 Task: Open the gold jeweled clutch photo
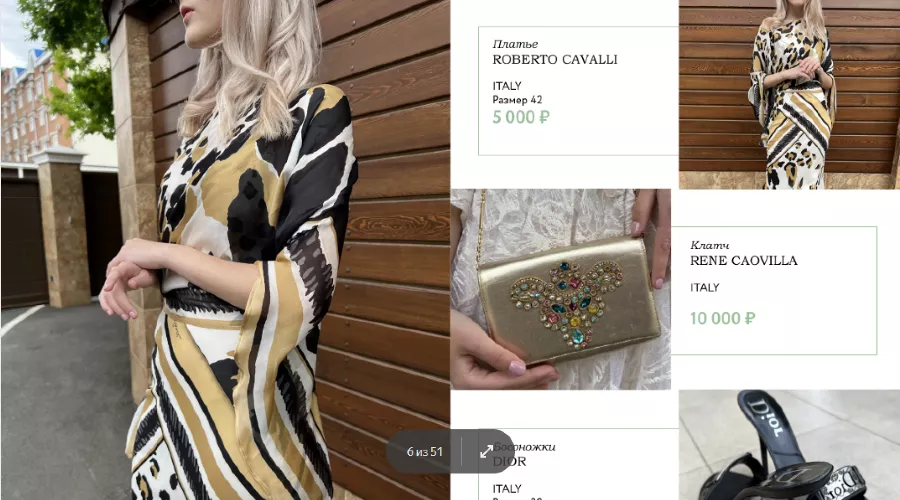click(x=560, y=289)
